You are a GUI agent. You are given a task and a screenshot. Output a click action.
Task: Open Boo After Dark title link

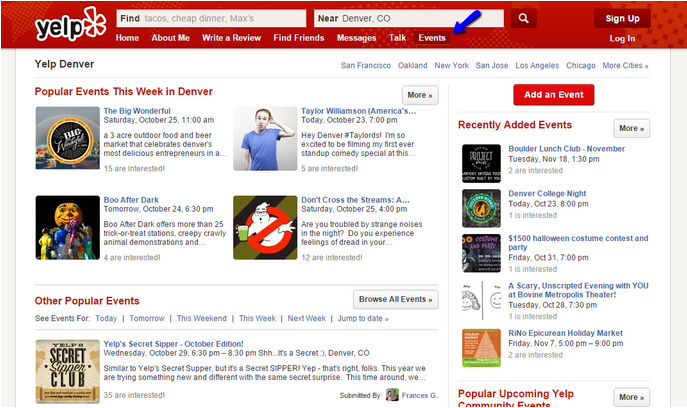tap(131, 200)
